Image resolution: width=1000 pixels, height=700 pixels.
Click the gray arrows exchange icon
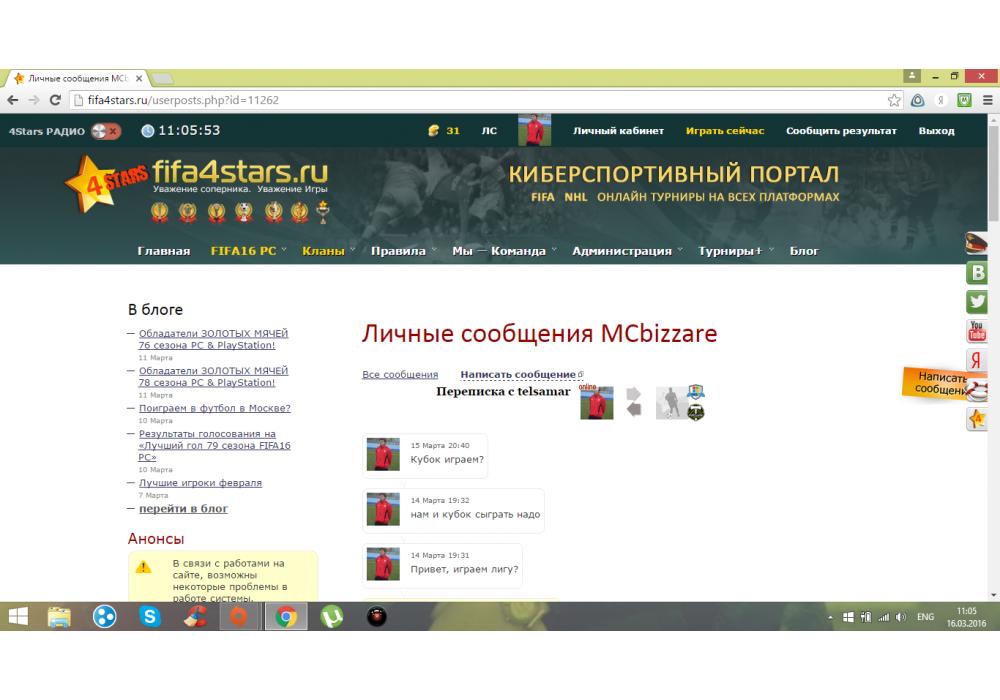click(634, 402)
